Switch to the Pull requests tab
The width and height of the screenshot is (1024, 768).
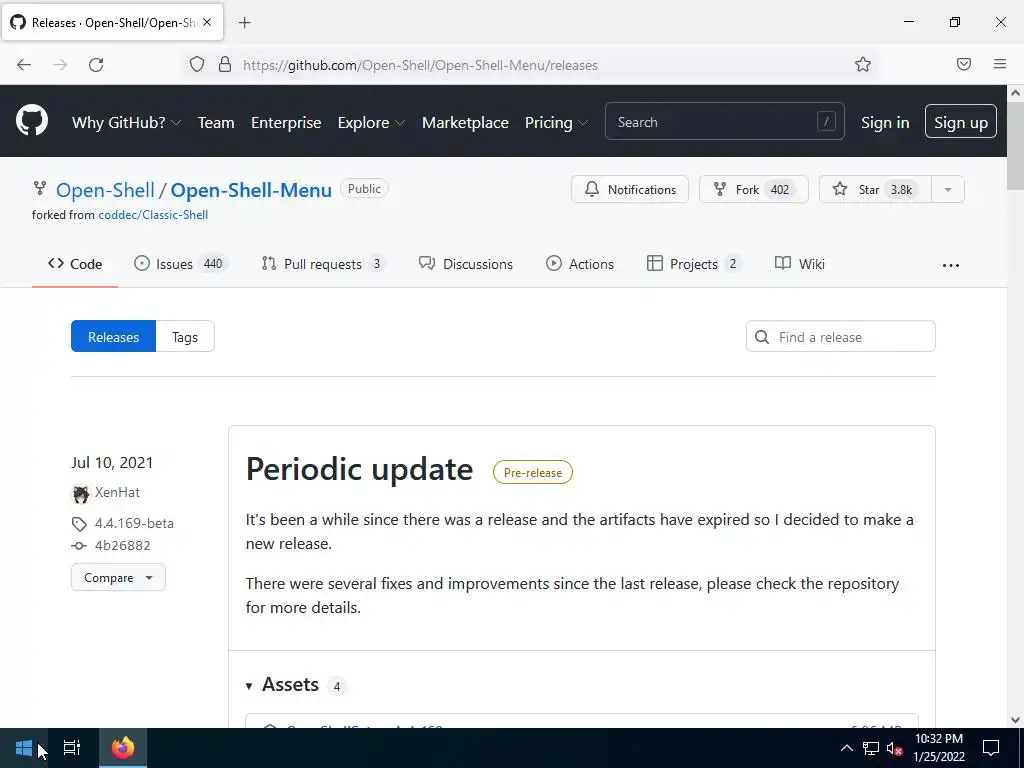pos(323,264)
